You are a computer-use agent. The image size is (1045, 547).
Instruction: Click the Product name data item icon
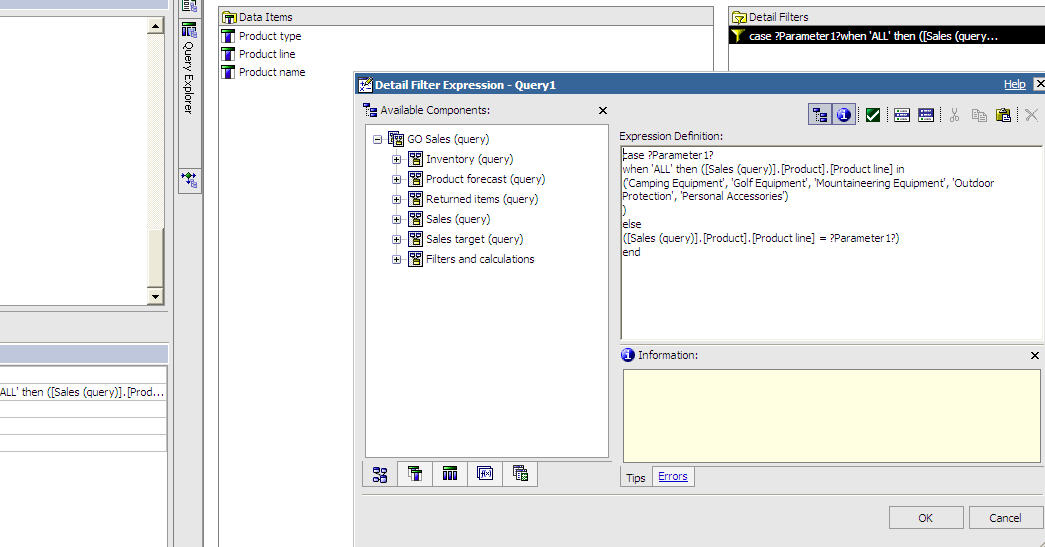pos(228,72)
